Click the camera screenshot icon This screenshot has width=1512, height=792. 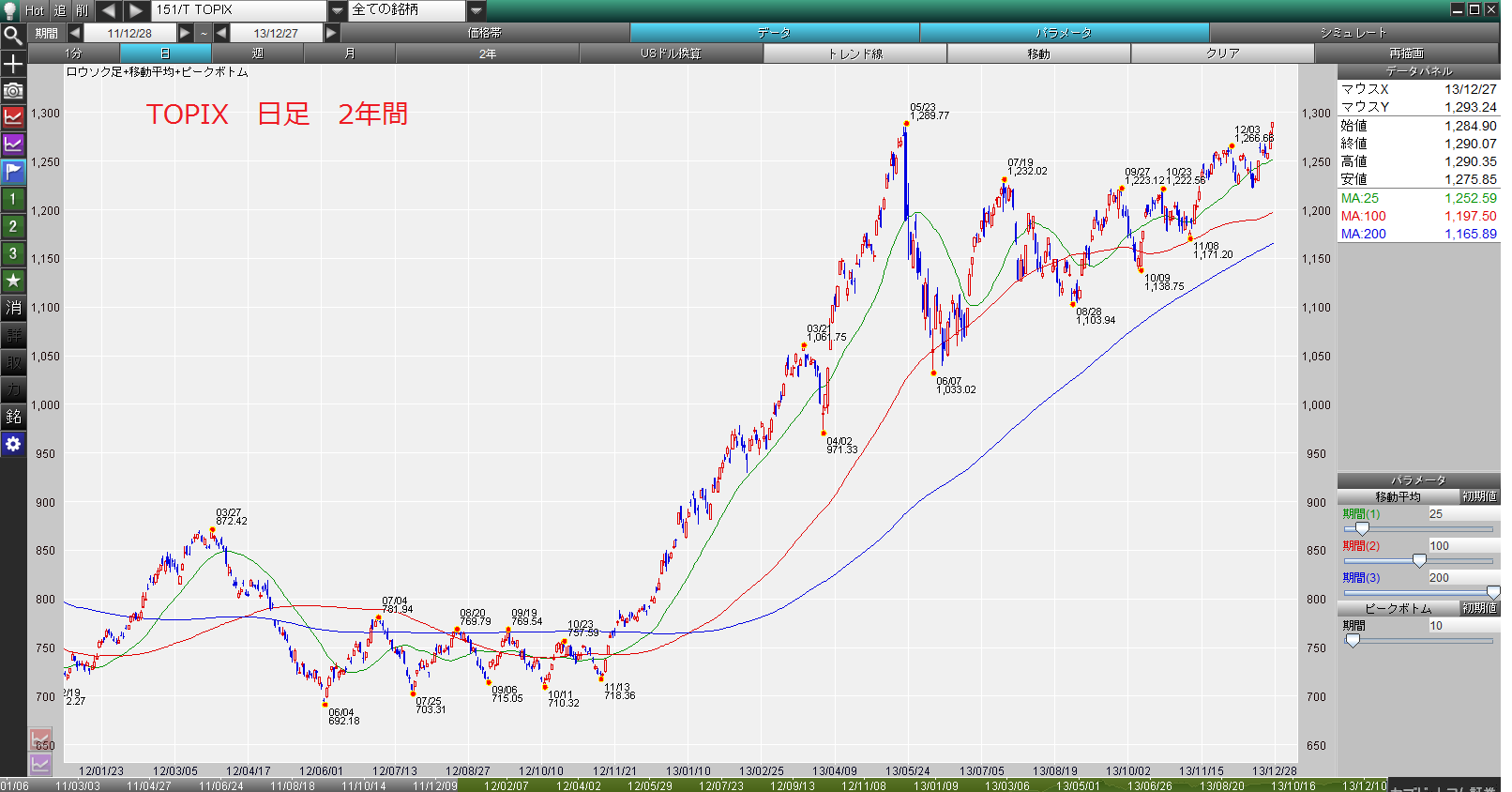(x=13, y=91)
